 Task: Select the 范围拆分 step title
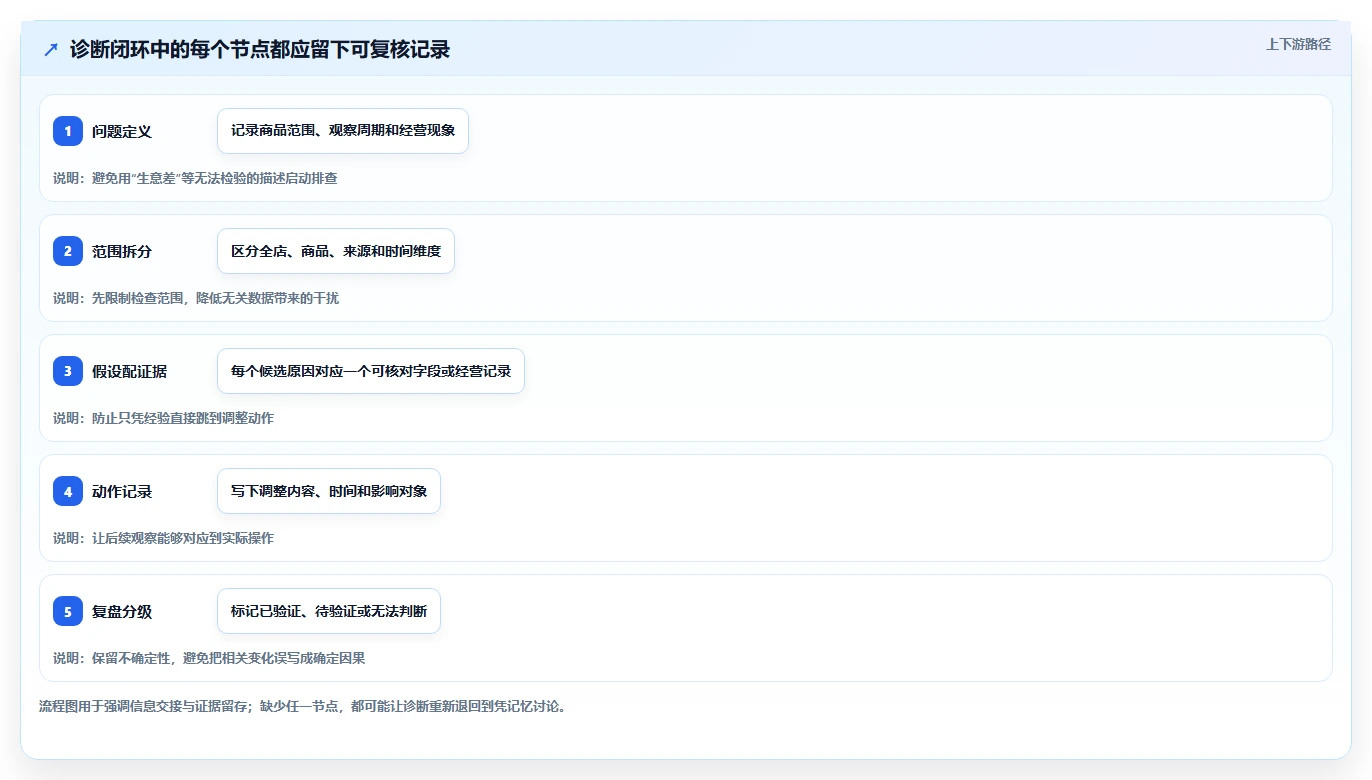pos(122,251)
